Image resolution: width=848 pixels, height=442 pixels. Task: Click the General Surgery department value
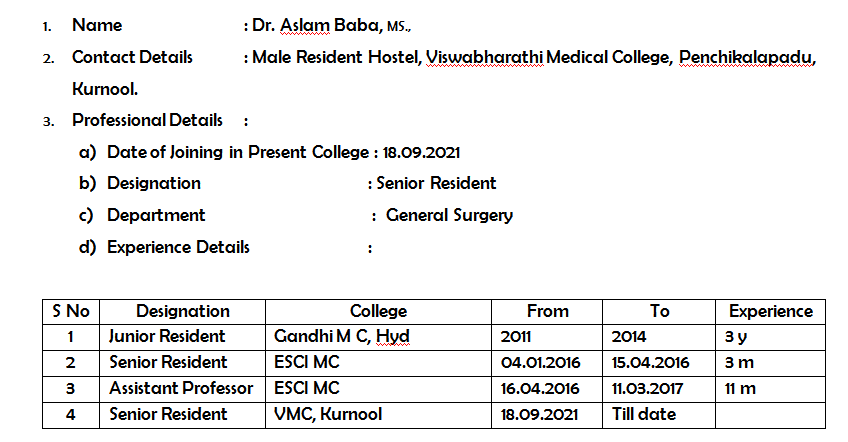[449, 215]
